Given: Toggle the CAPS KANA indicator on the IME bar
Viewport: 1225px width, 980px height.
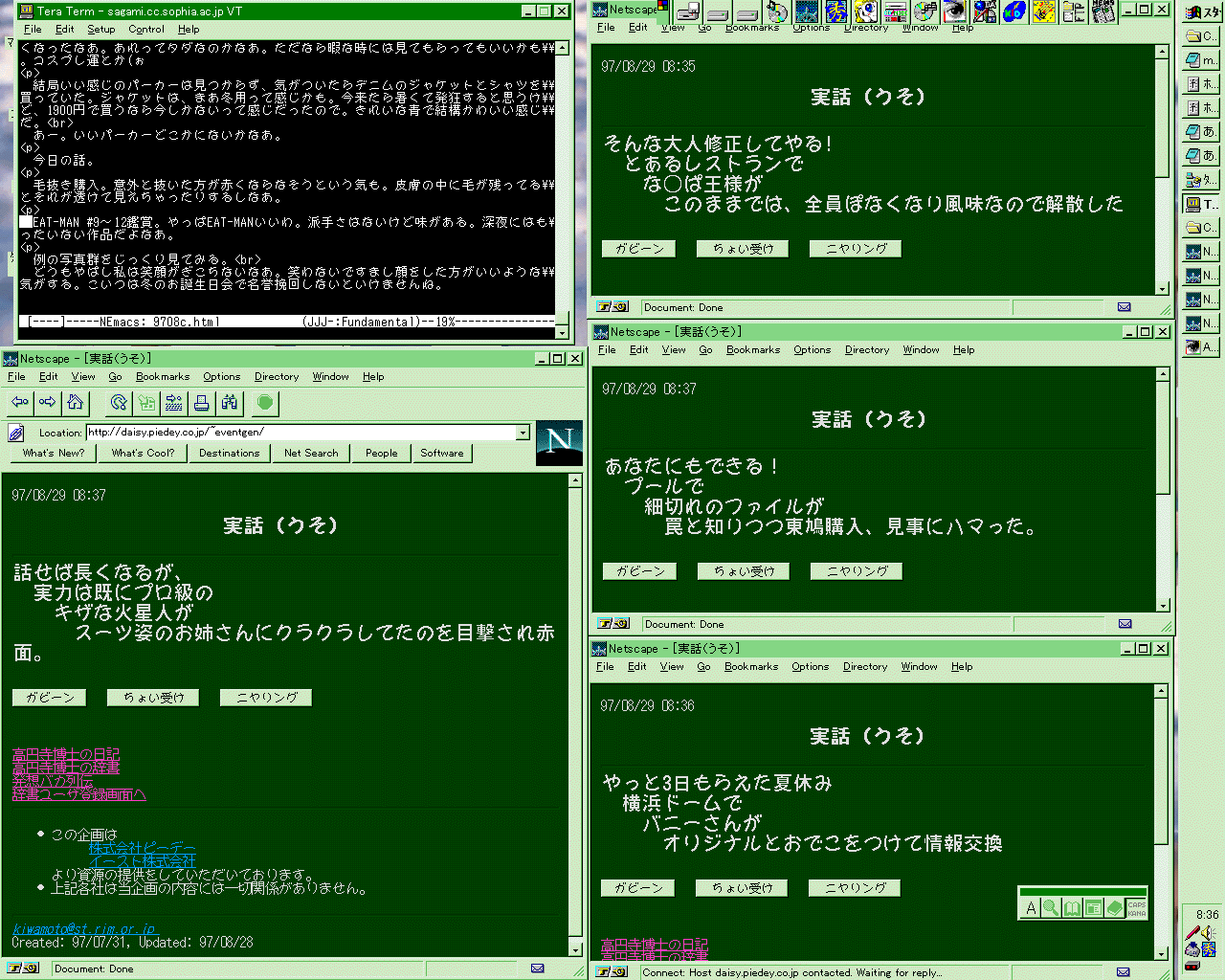Looking at the screenshot, I should [1136, 908].
